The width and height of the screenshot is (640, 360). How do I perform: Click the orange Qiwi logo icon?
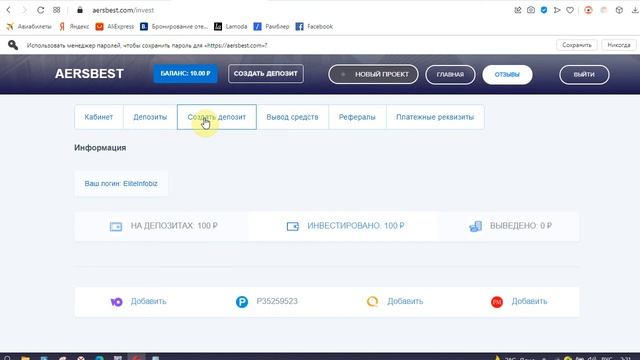[372, 302]
